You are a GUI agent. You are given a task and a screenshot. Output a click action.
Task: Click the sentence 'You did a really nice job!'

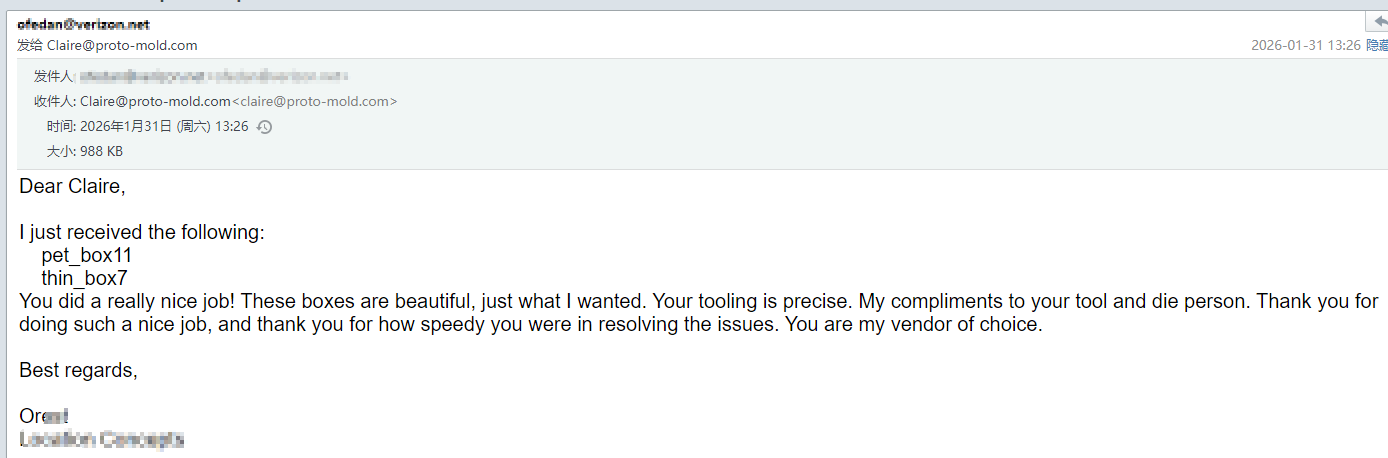[127, 301]
